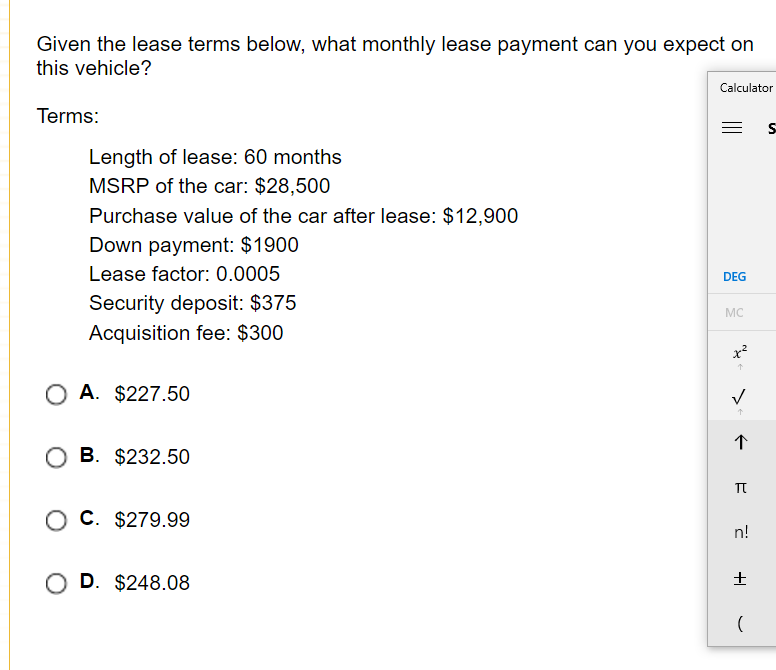Viewport: 776px width, 670px height.
Task: Click the Calculator window title
Action: pos(746,88)
